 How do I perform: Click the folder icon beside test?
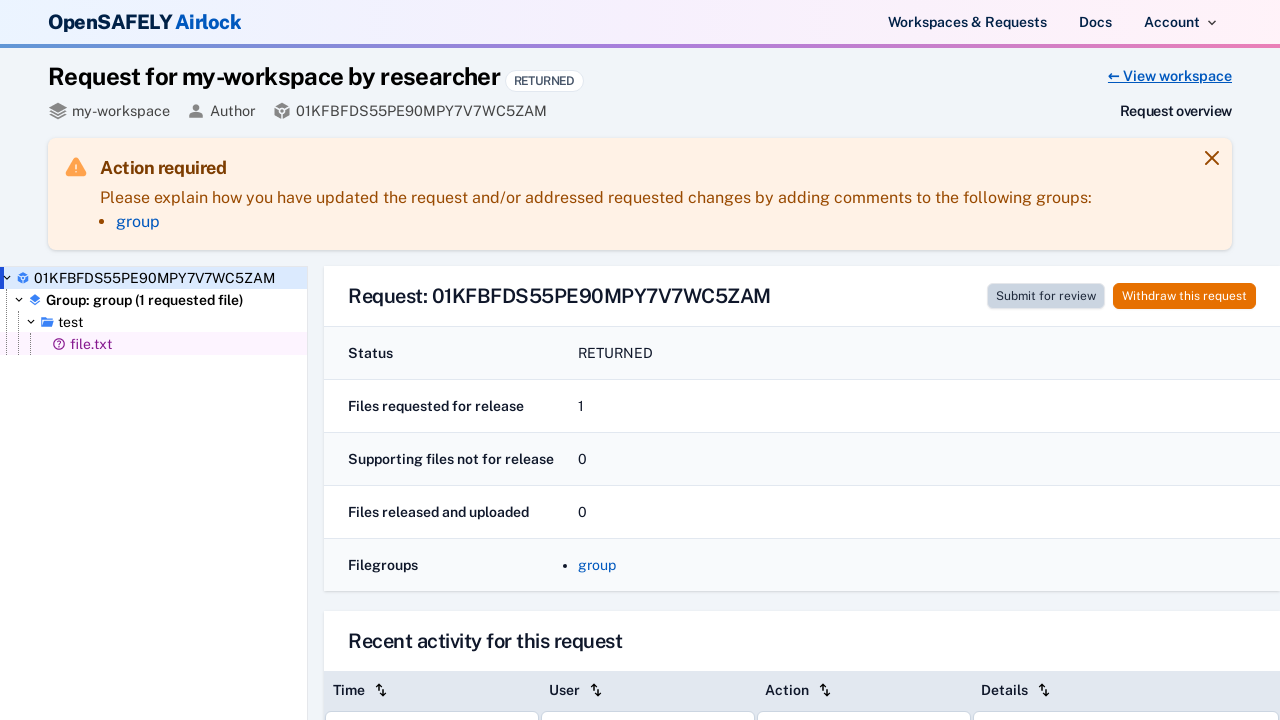tap(47, 322)
